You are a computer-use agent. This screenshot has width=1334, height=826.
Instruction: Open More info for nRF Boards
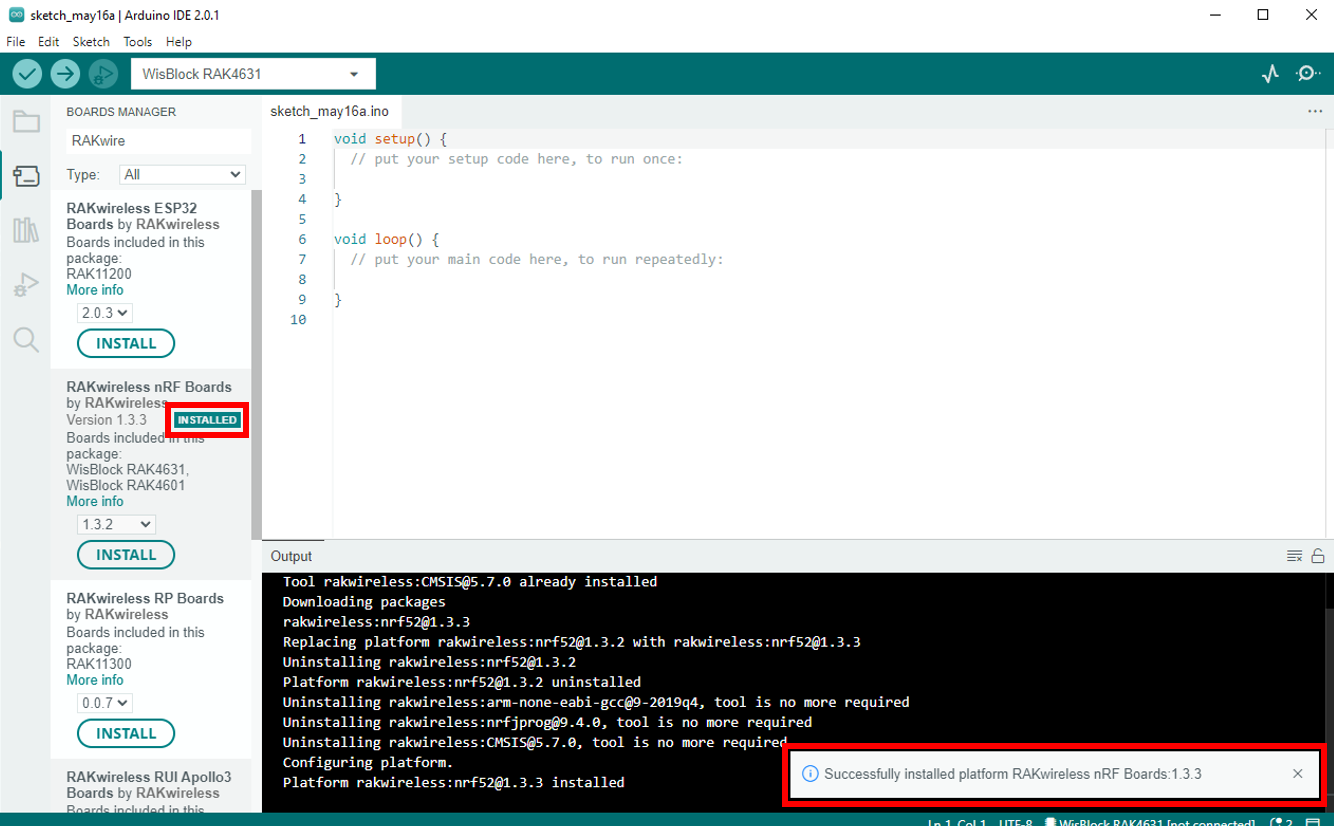pyautogui.click(x=95, y=501)
